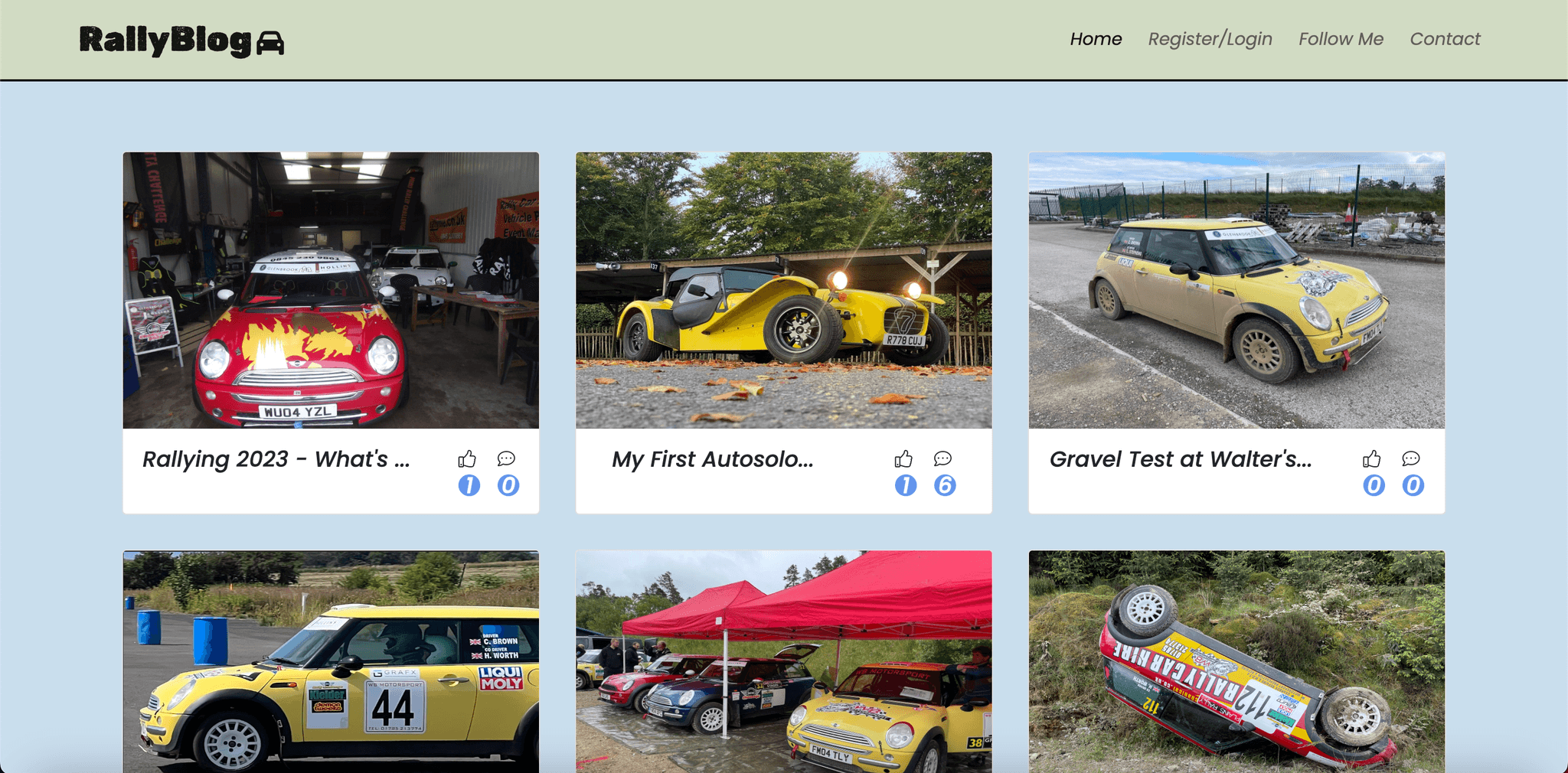Open the 'Rallying 2023 - What's ...' post title
This screenshot has height=773, width=1568.
click(276, 459)
